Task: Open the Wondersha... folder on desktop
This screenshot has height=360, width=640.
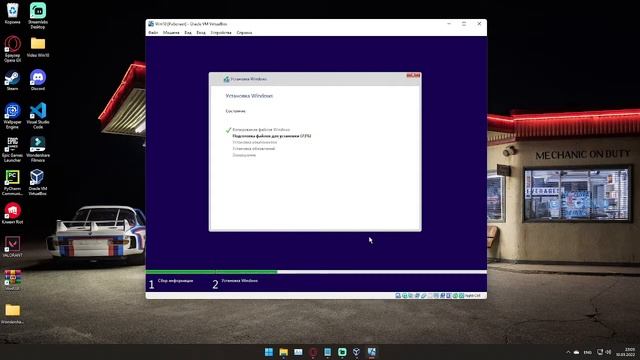Action: [12, 314]
